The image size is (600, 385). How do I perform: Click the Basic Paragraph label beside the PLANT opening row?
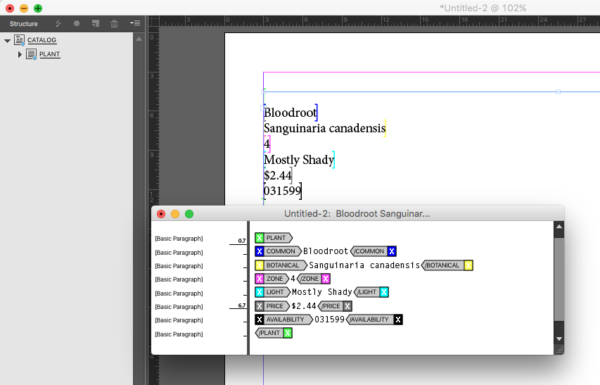tap(179, 239)
